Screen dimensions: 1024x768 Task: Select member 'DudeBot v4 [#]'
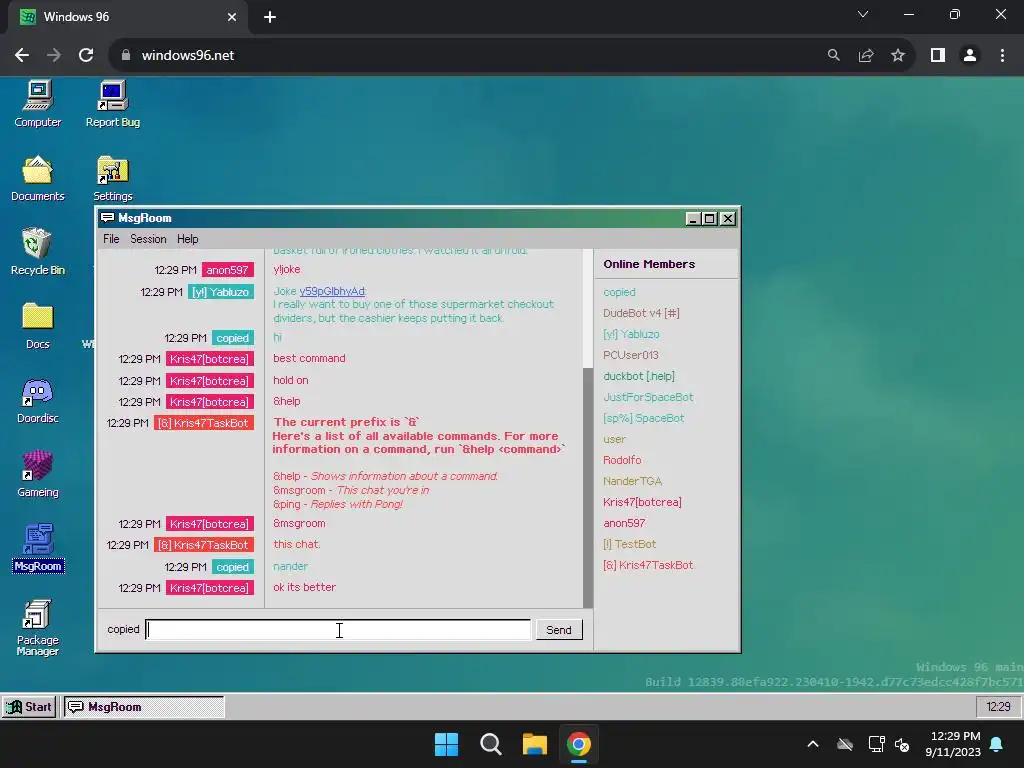(641, 313)
